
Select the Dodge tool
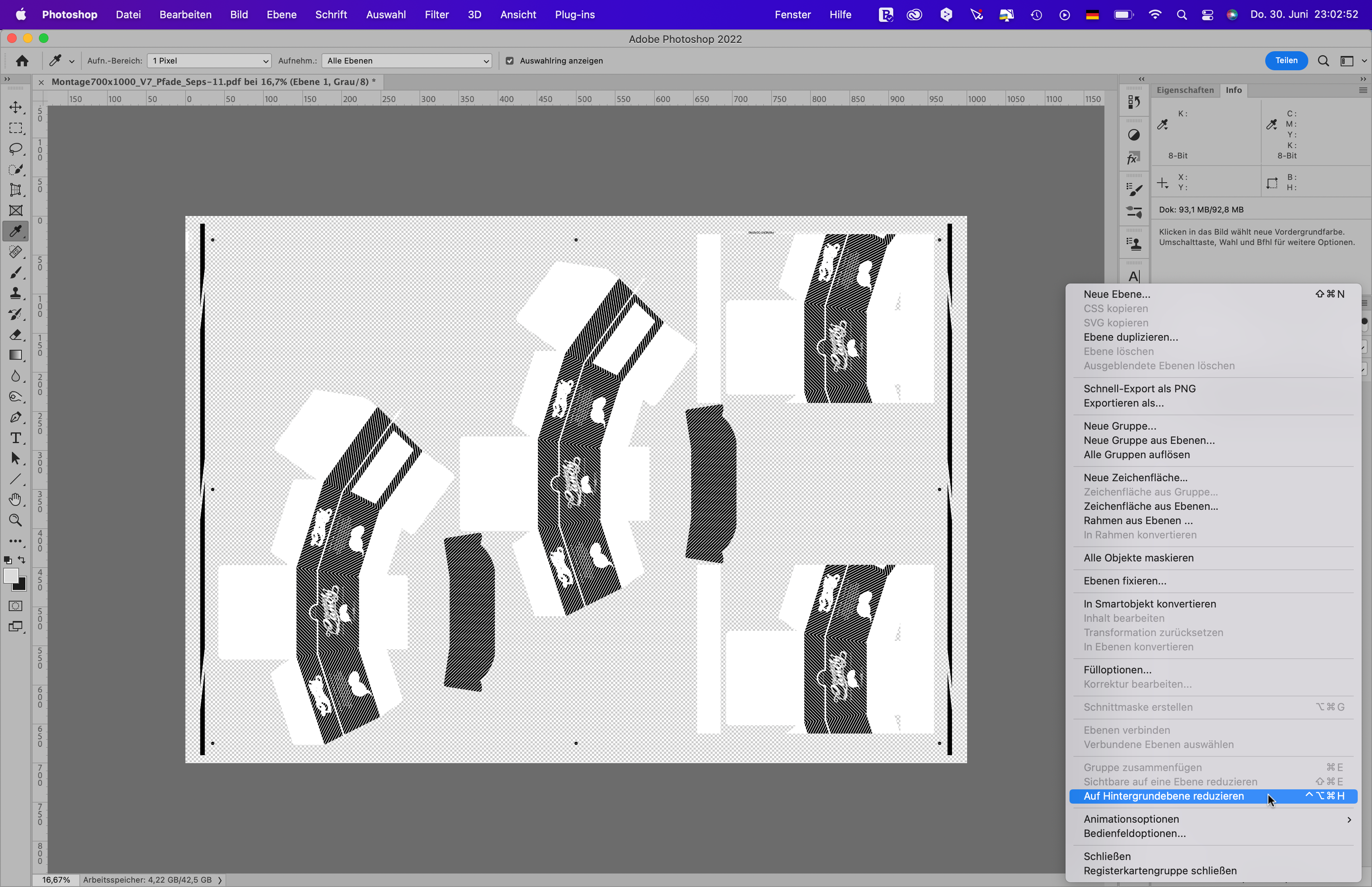(15, 397)
